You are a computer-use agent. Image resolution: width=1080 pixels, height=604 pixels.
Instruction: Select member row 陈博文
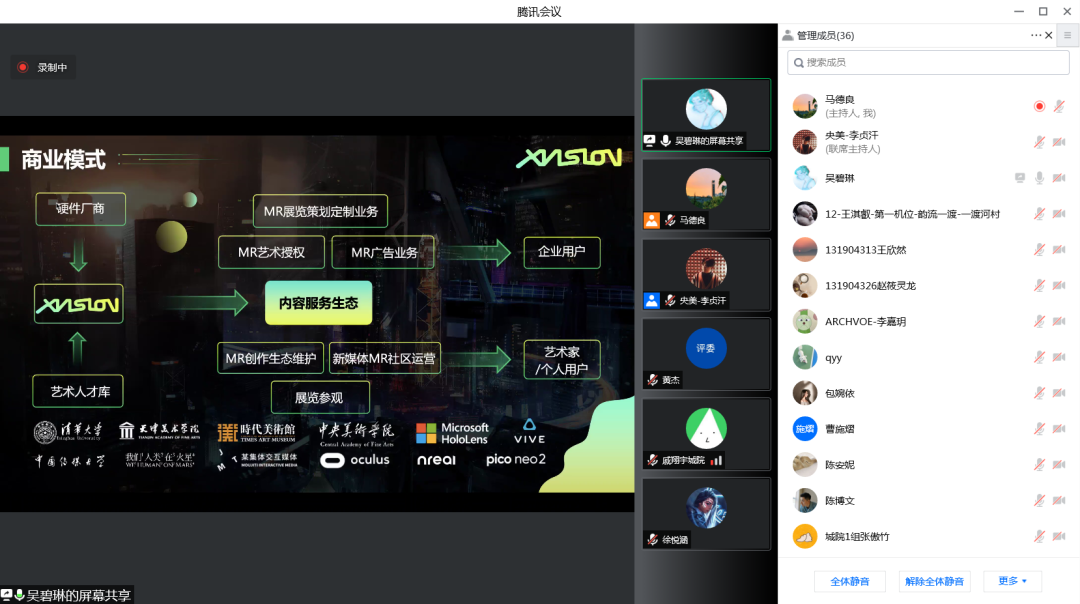click(x=928, y=500)
